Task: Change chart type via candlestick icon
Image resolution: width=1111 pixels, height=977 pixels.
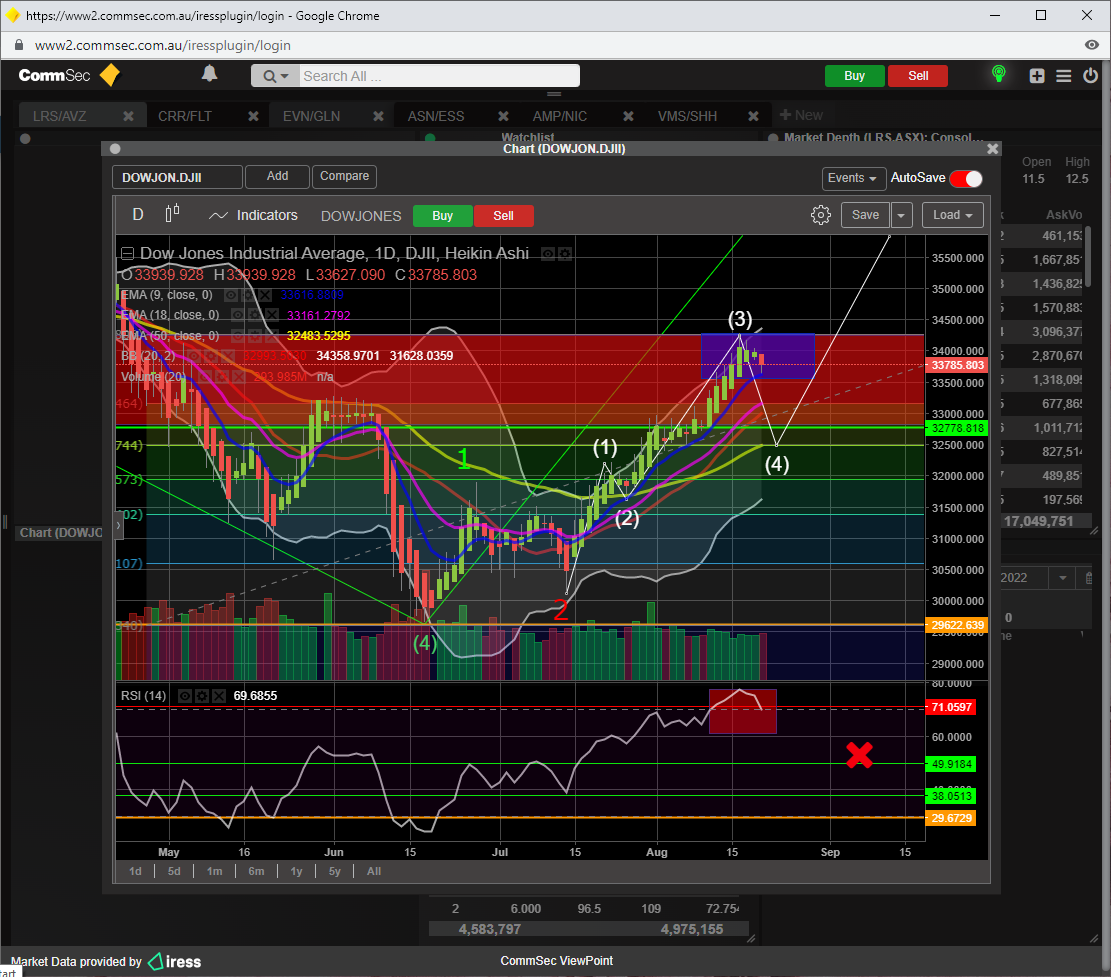Action: tap(172, 214)
